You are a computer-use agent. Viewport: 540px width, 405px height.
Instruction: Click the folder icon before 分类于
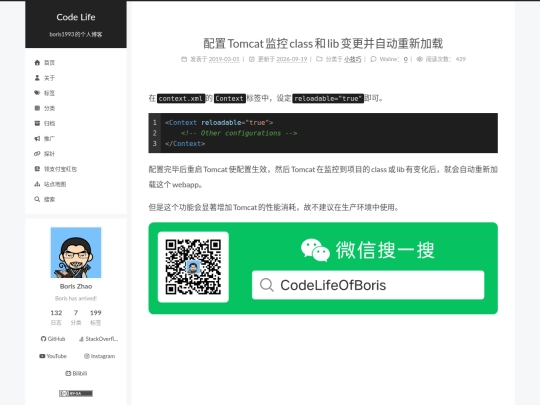pos(319,59)
